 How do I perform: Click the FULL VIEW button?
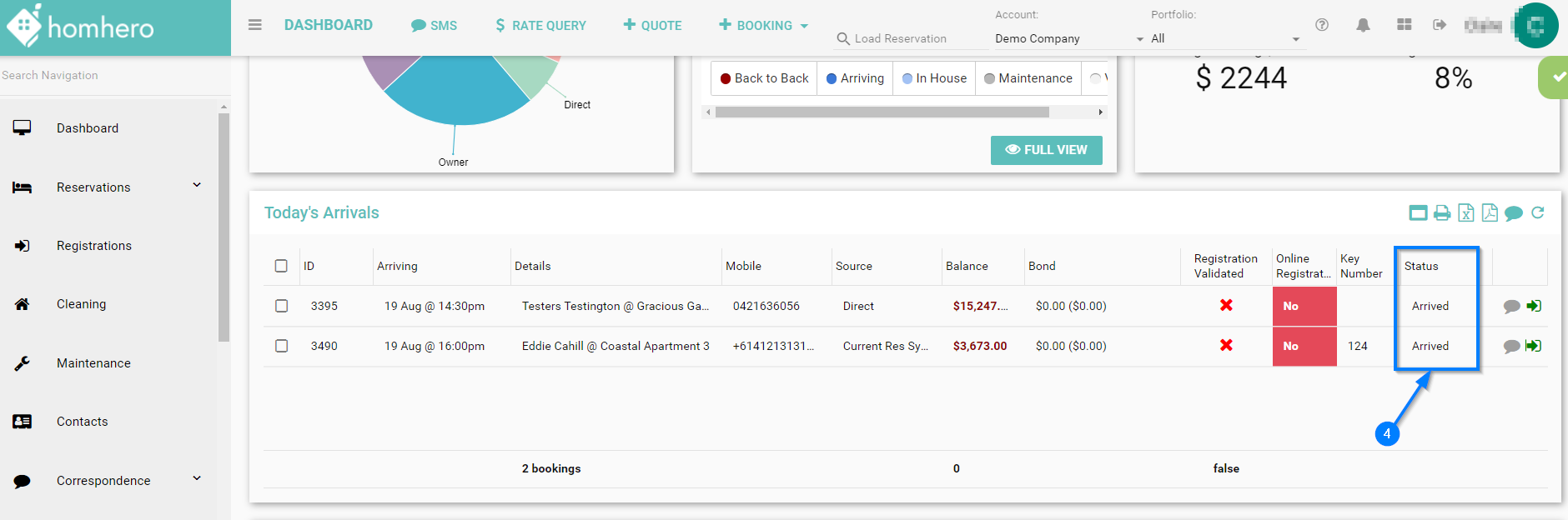1046,150
